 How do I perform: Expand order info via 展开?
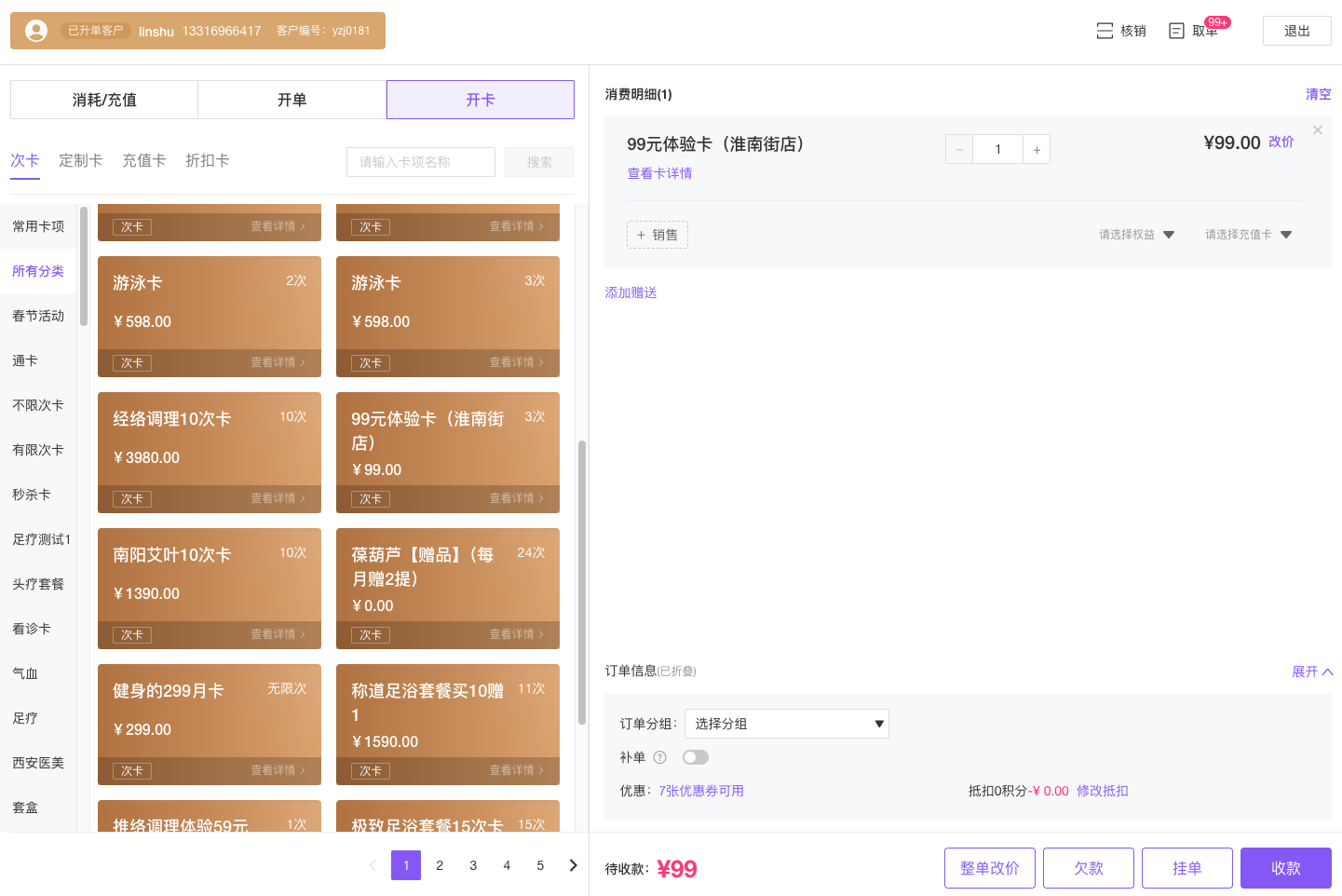click(1311, 672)
